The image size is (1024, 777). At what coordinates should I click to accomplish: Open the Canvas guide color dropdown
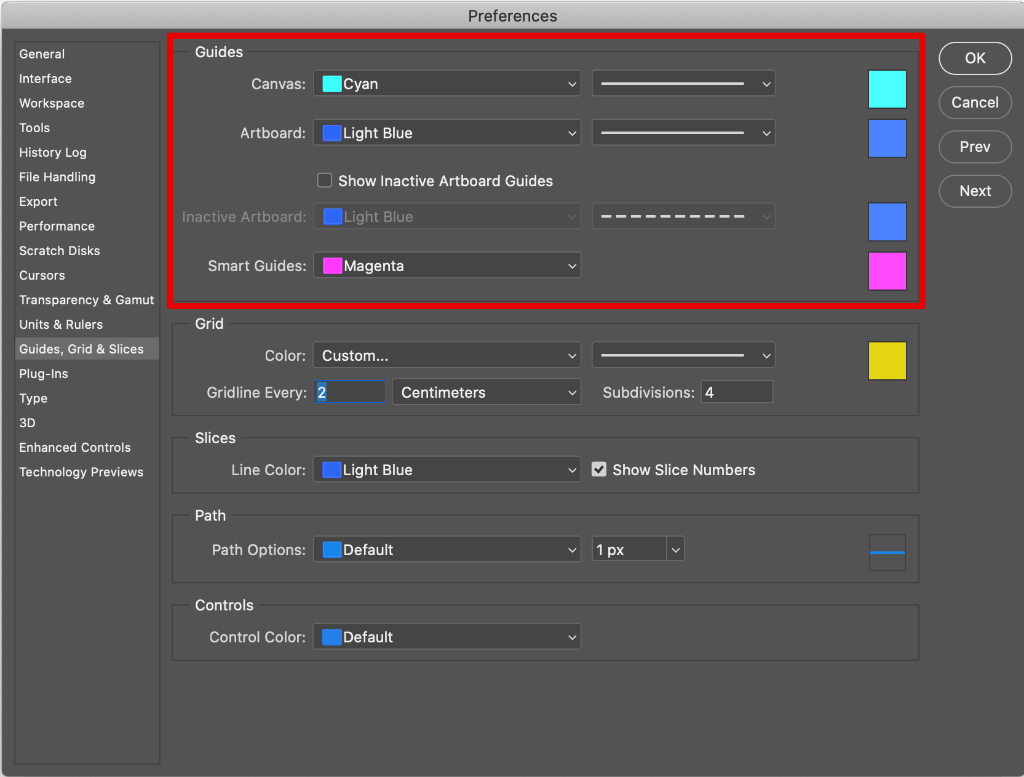coord(447,84)
